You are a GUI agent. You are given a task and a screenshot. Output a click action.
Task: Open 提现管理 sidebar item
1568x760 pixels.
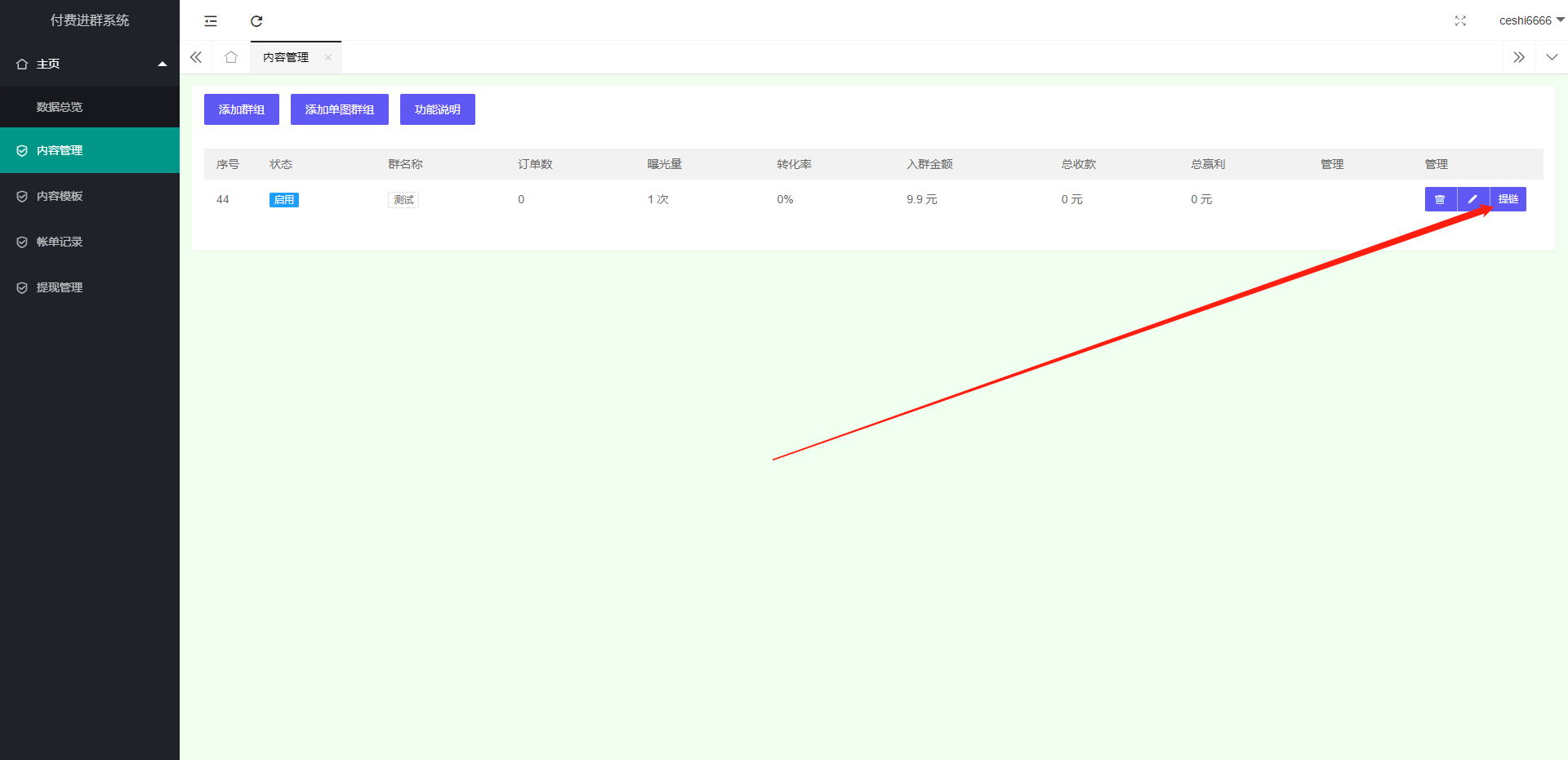pyautogui.click(x=60, y=287)
